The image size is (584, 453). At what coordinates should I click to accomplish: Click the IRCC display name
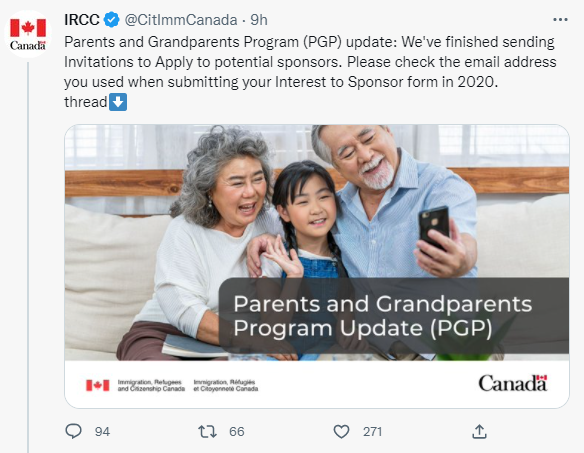(x=82, y=20)
